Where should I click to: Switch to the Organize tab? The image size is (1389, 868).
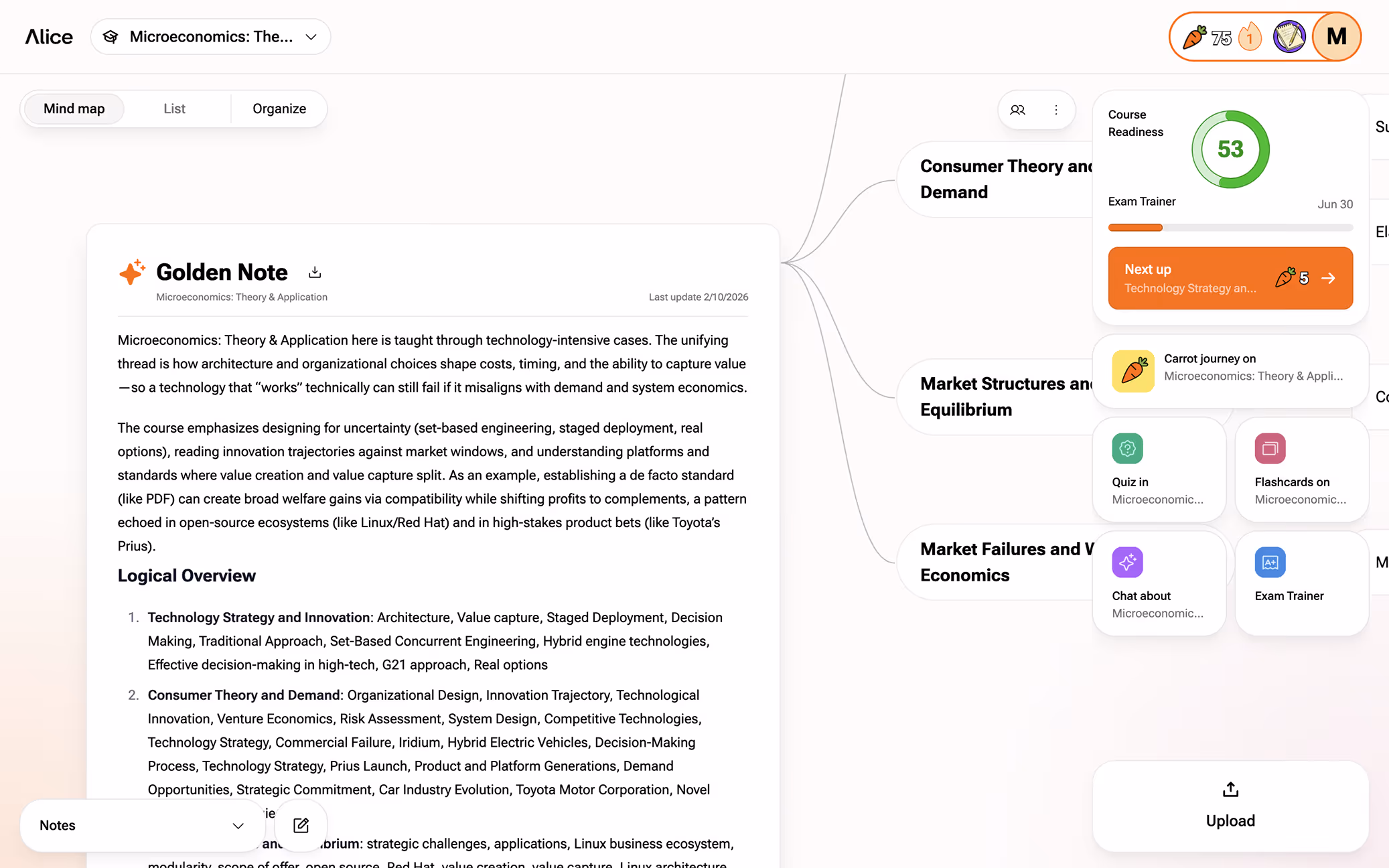(279, 108)
